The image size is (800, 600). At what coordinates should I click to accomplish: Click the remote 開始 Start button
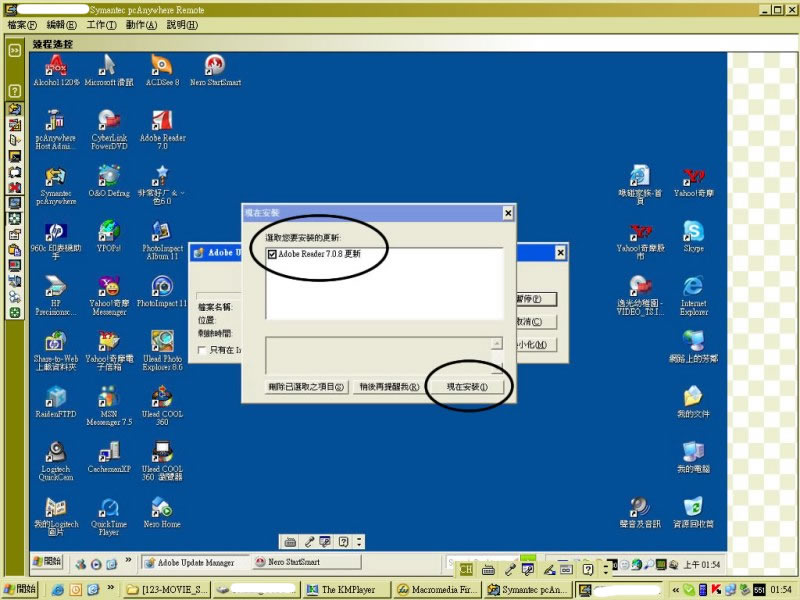coord(47,562)
